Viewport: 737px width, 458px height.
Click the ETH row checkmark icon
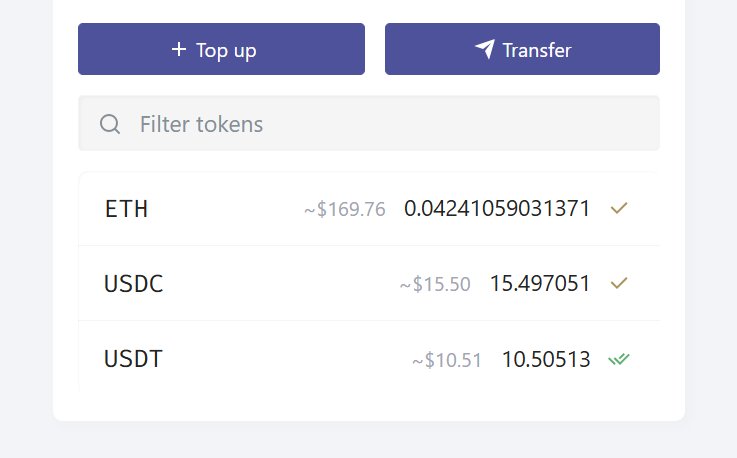(x=619, y=209)
